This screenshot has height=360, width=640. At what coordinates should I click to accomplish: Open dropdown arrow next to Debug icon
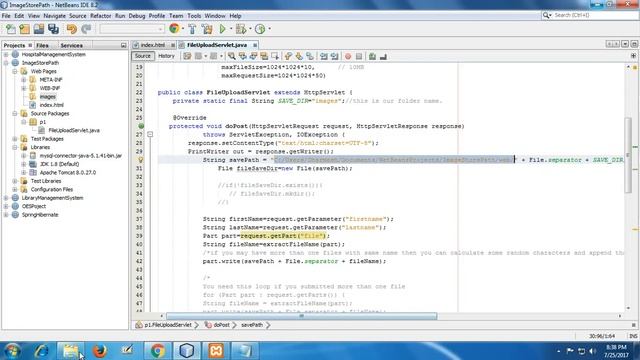coord(250,29)
